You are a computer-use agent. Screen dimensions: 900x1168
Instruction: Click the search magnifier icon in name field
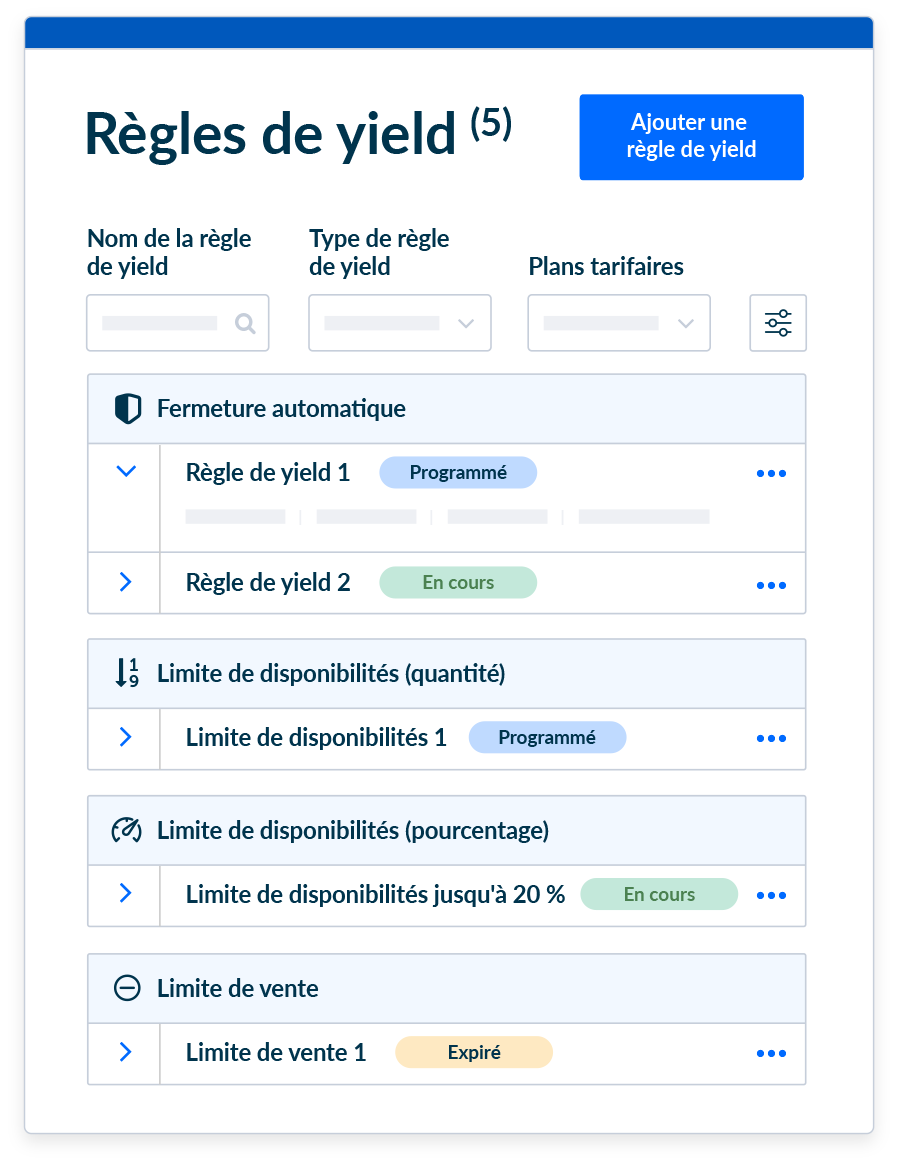tap(245, 323)
